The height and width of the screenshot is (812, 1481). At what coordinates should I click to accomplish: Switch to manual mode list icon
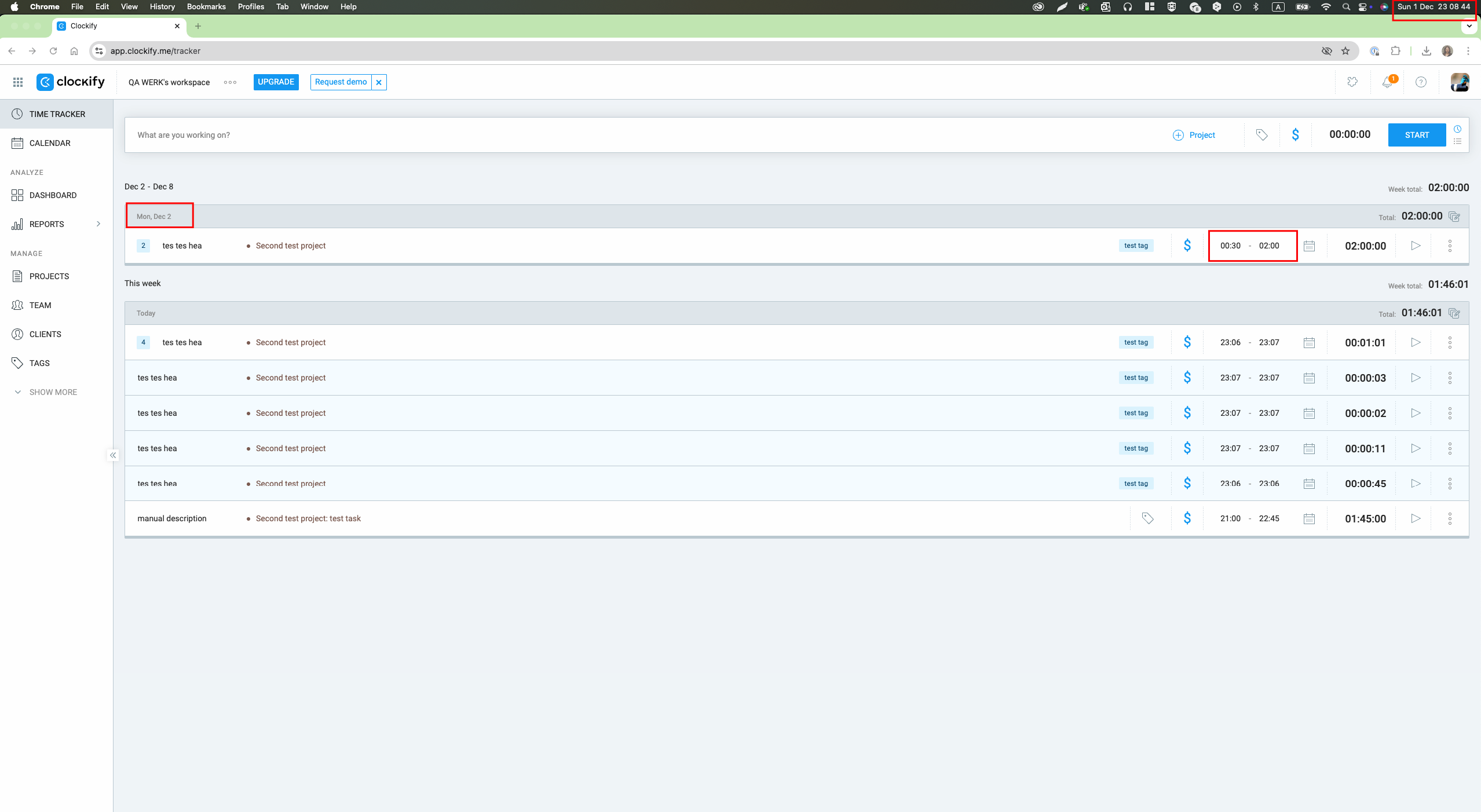coord(1458,141)
